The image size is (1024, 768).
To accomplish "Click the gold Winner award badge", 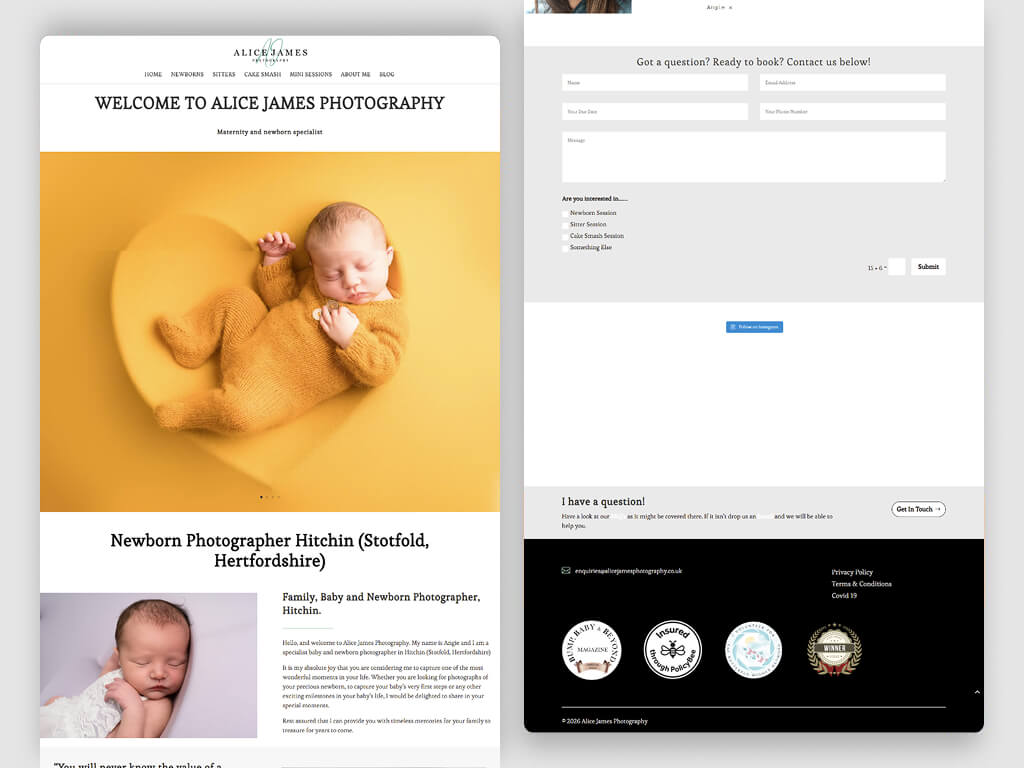I will (x=834, y=650).
